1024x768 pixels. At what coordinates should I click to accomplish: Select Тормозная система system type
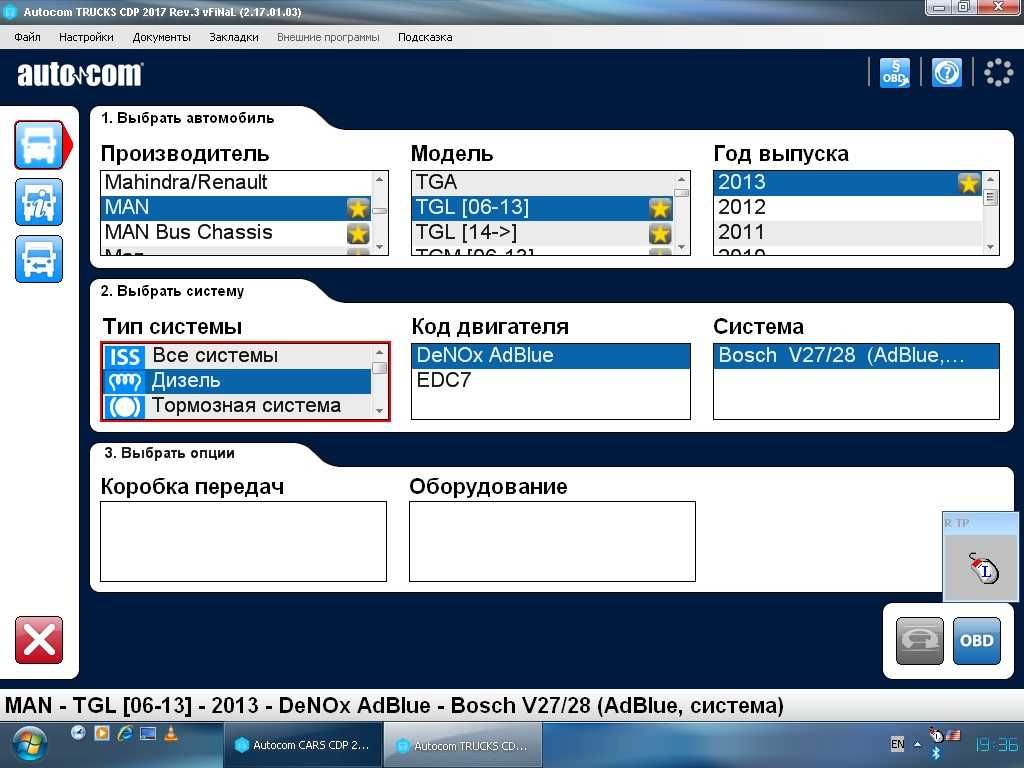[x=236, y=406]
